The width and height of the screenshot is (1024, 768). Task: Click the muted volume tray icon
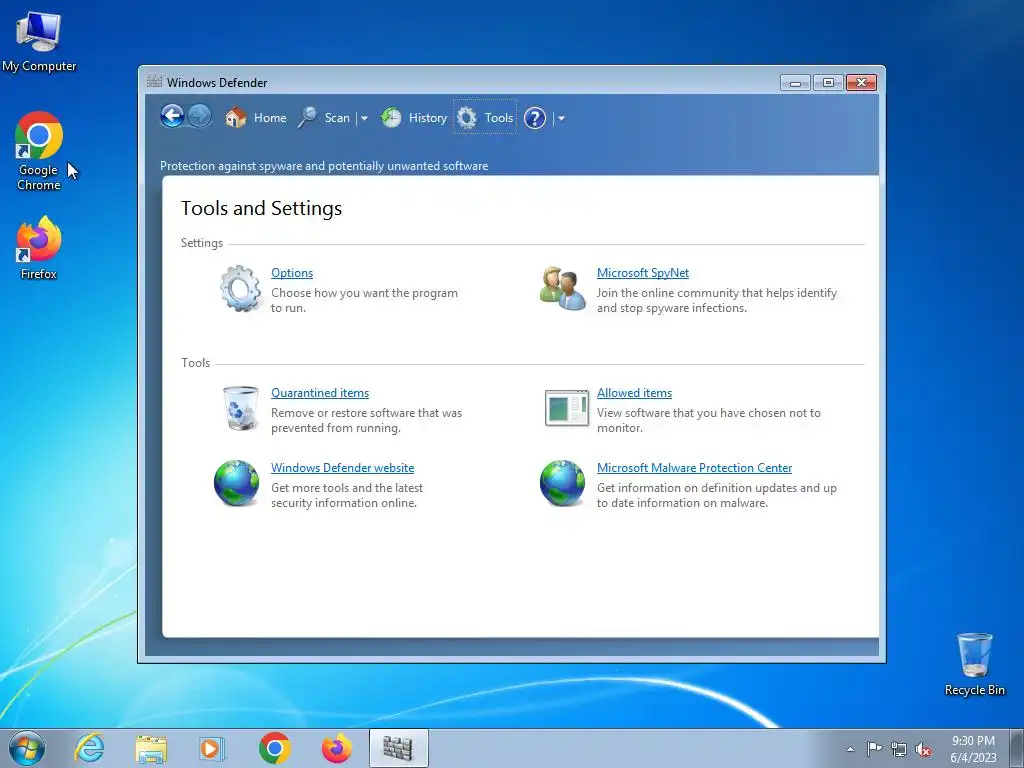tap(923, 750)
